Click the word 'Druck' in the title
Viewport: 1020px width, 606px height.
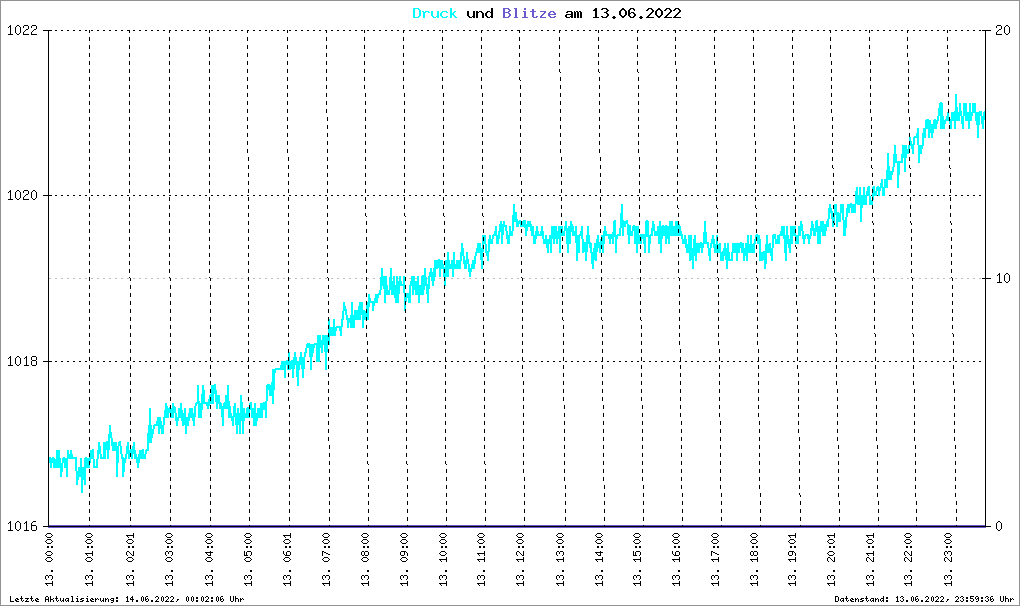coord(435,13)
